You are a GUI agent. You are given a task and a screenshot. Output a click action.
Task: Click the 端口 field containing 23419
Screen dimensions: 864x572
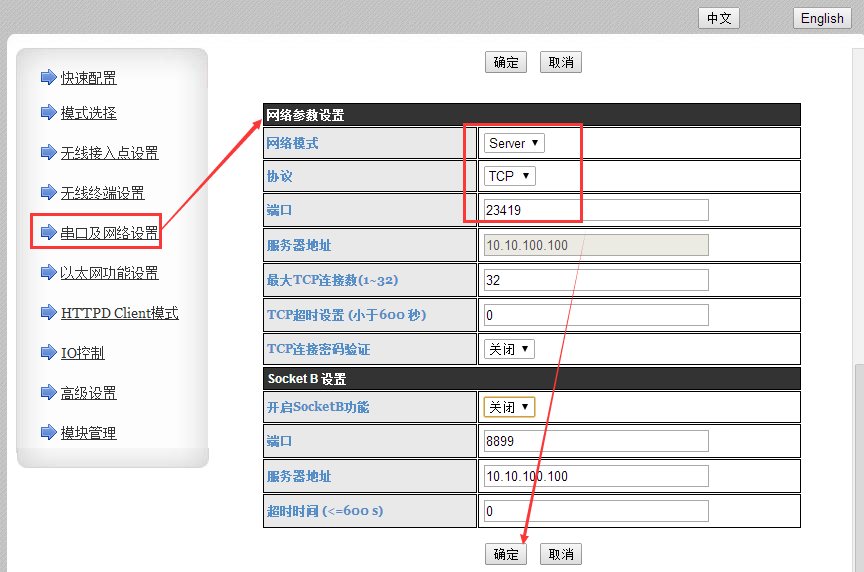(x=595, y=210)
